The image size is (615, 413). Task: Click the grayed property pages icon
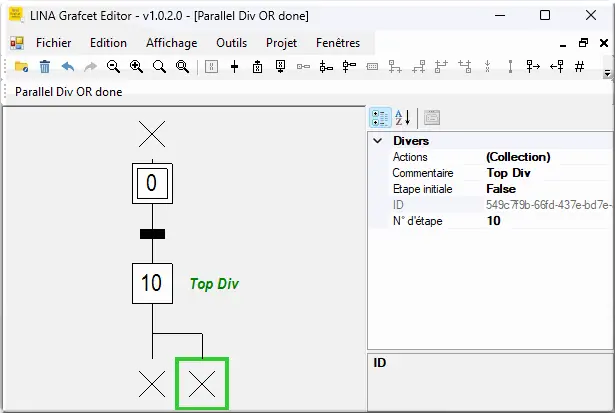click(x=432, y=118)
